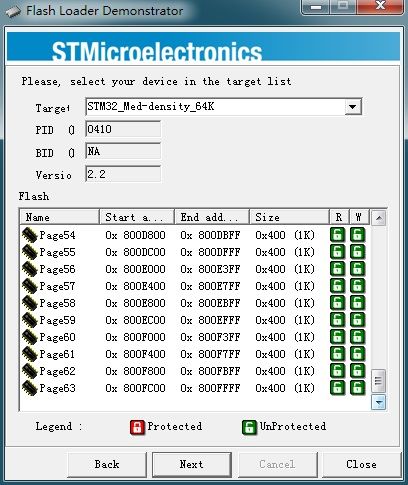This screenshot has height=485, width=408.
Task: Select the Page57 chip icon
Action: [29, 286]
